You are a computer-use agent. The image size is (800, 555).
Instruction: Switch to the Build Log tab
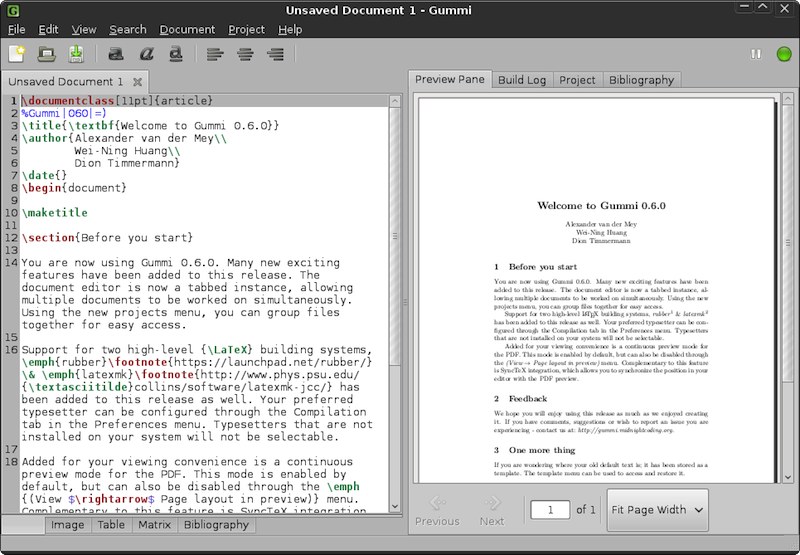(x=522, y=80)
